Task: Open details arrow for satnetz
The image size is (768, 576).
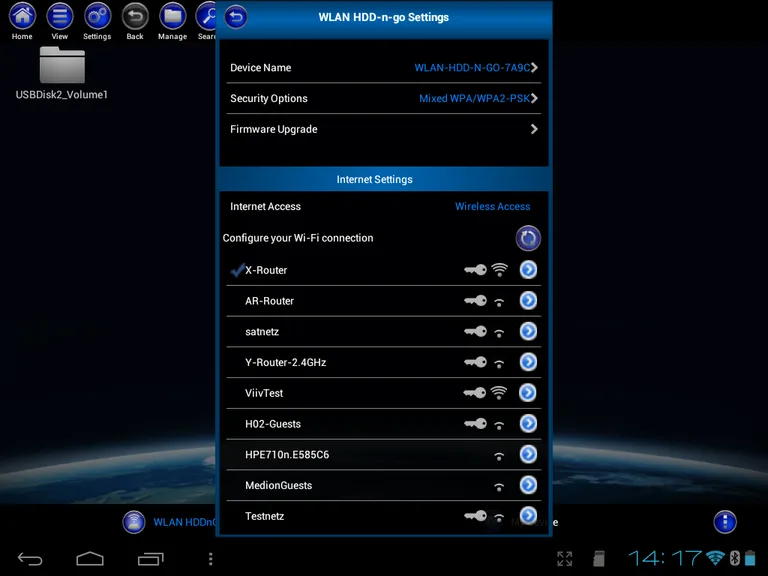Action: [x=528, y=331]
